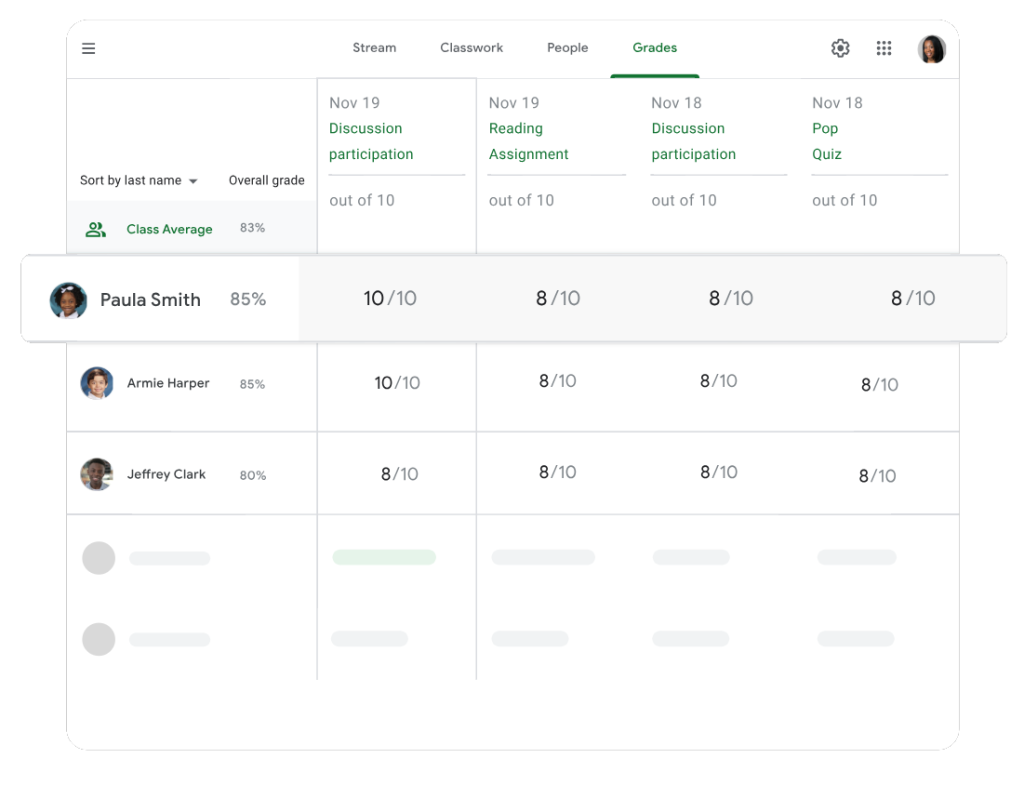The image size is (1024, 785).
Task: Edit Jeffrey Clark's first Discussion participation grade
Action: (x=399, y=475)
